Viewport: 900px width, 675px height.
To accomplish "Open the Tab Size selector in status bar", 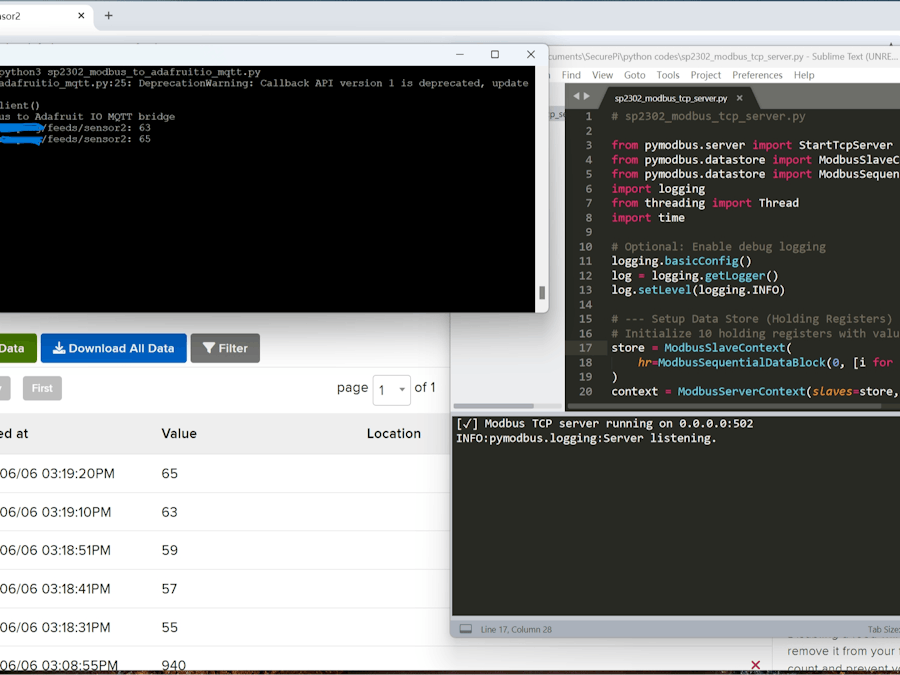I will 882,629.
